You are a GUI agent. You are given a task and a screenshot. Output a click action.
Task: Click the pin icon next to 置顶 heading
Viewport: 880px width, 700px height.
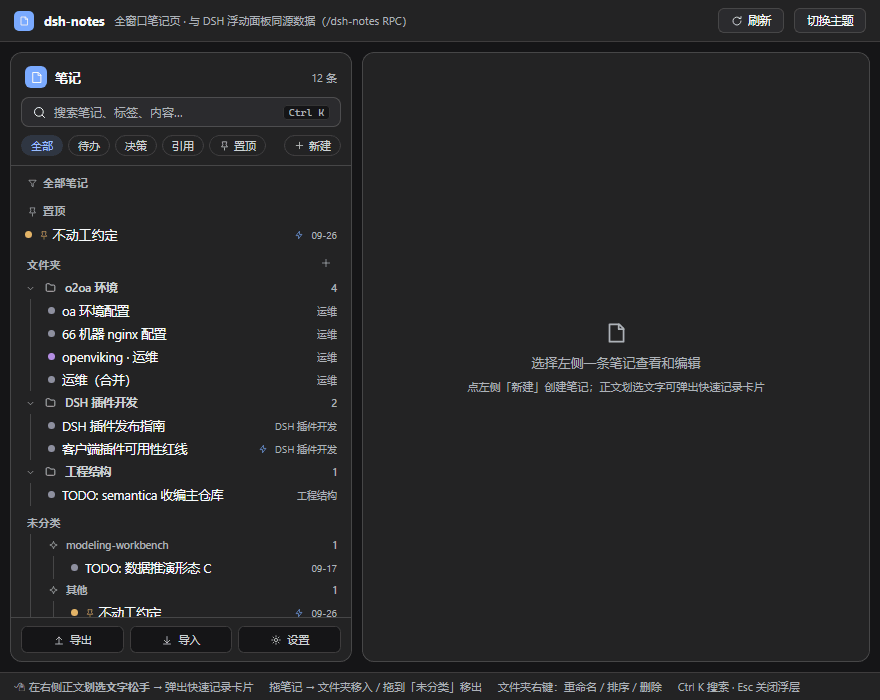point(32,211)
